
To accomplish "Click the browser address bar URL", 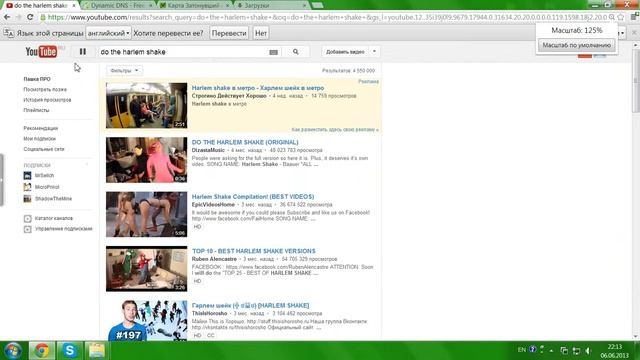I will [327, 17].
